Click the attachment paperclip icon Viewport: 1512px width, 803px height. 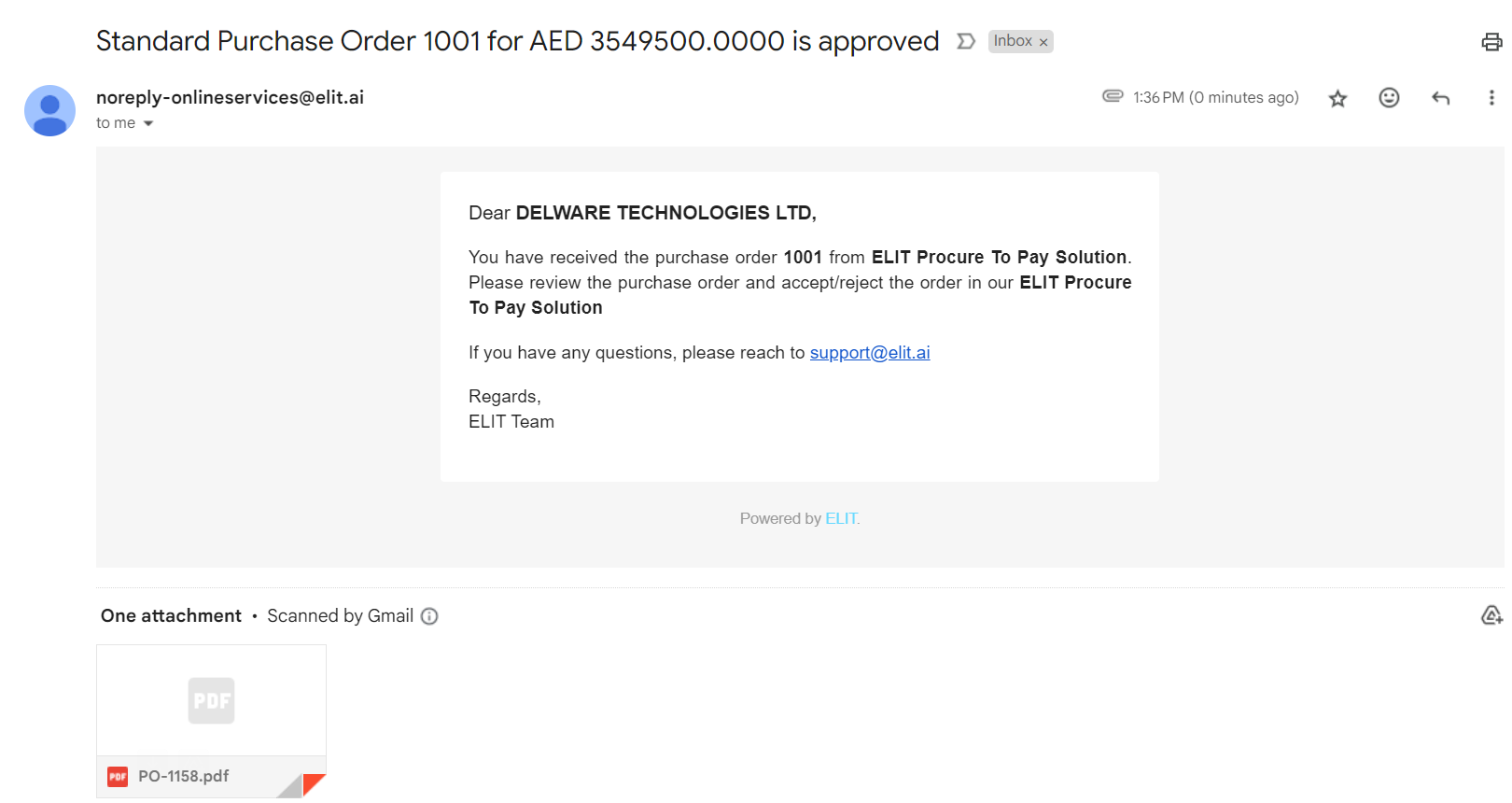click(1113, 96)
